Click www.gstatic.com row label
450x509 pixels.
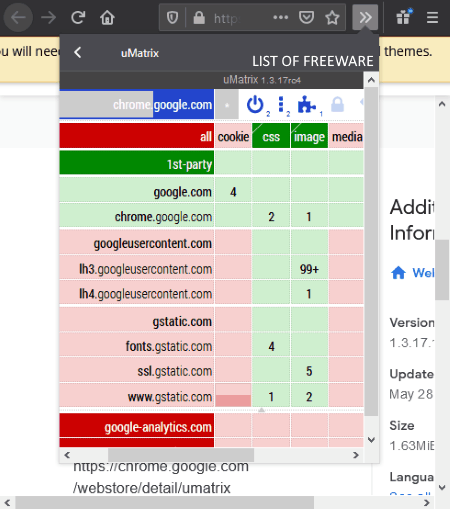pos(137,395)
